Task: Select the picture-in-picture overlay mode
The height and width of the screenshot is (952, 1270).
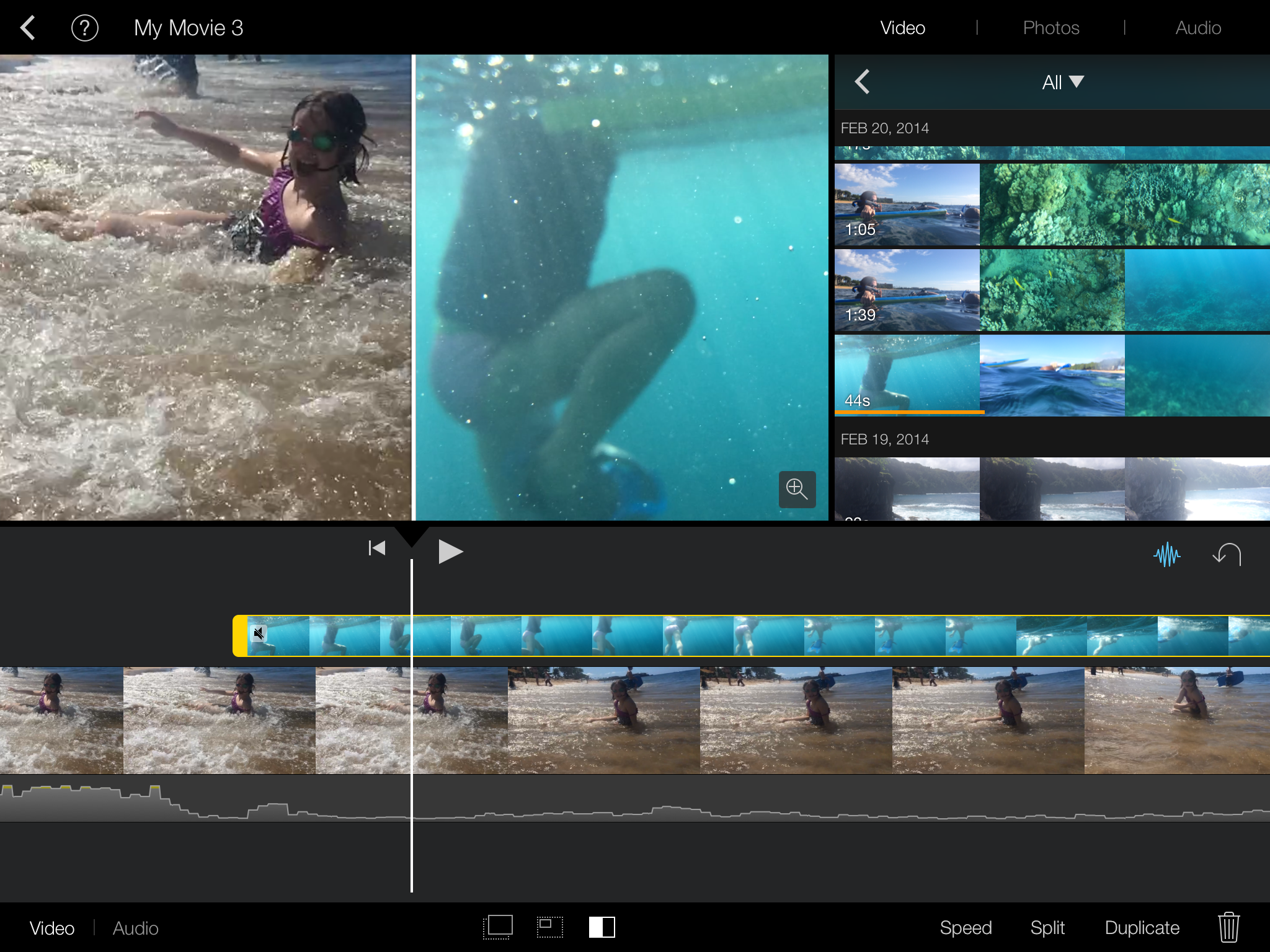Action: click(549, 927)
